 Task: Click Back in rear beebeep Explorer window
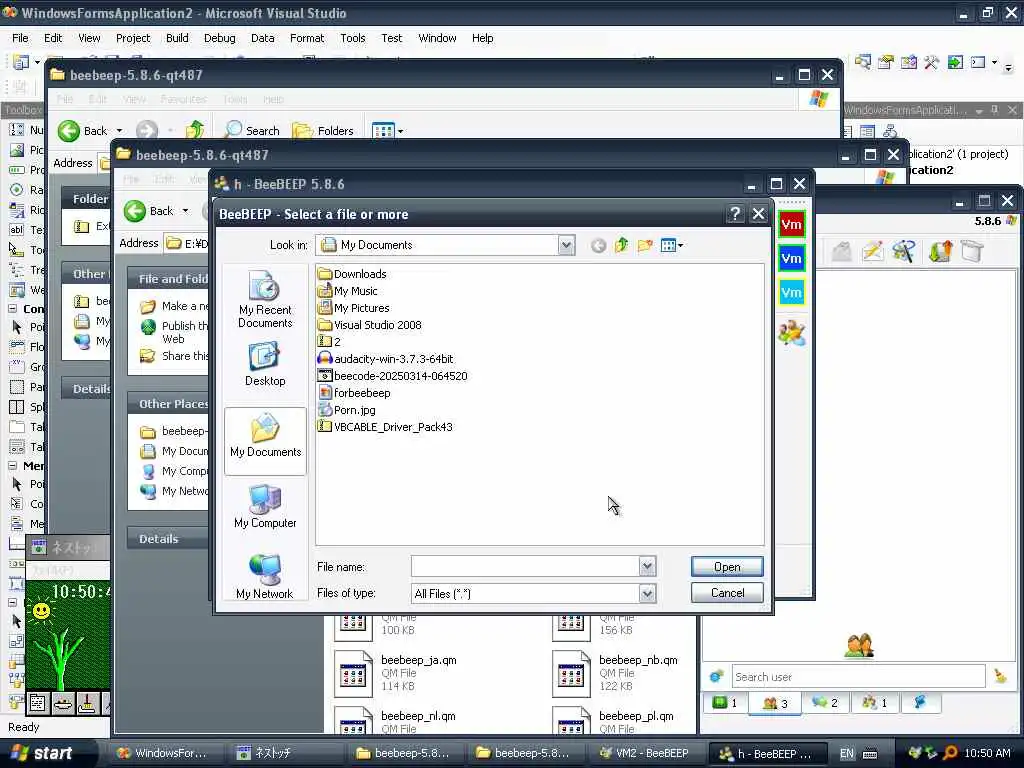(x=84, y=131)
